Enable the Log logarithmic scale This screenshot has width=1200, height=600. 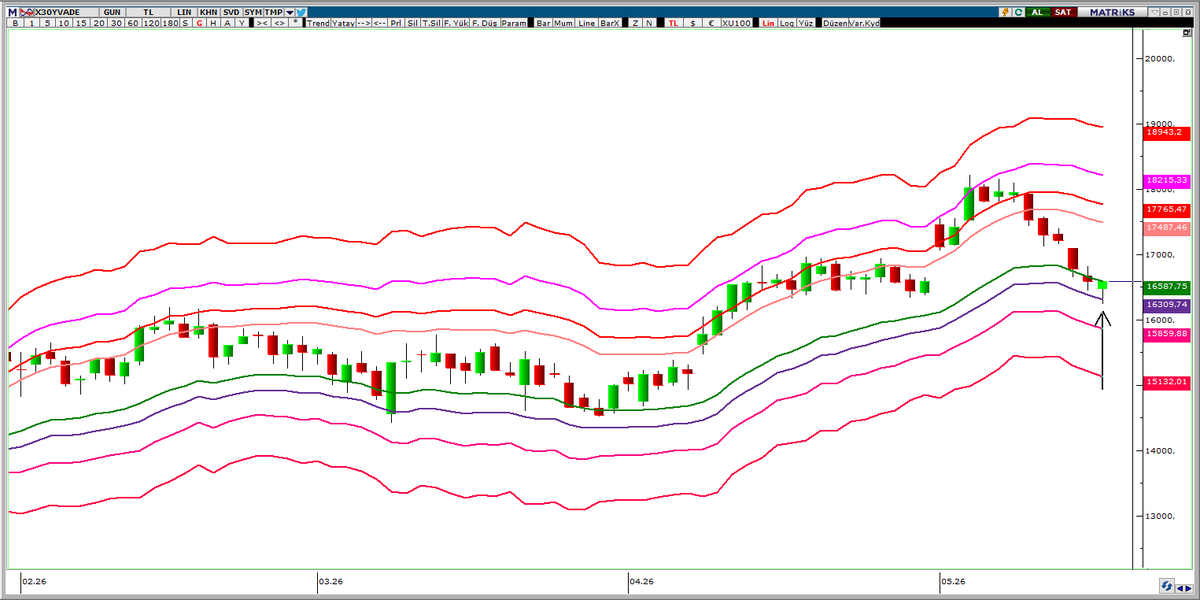787,23
